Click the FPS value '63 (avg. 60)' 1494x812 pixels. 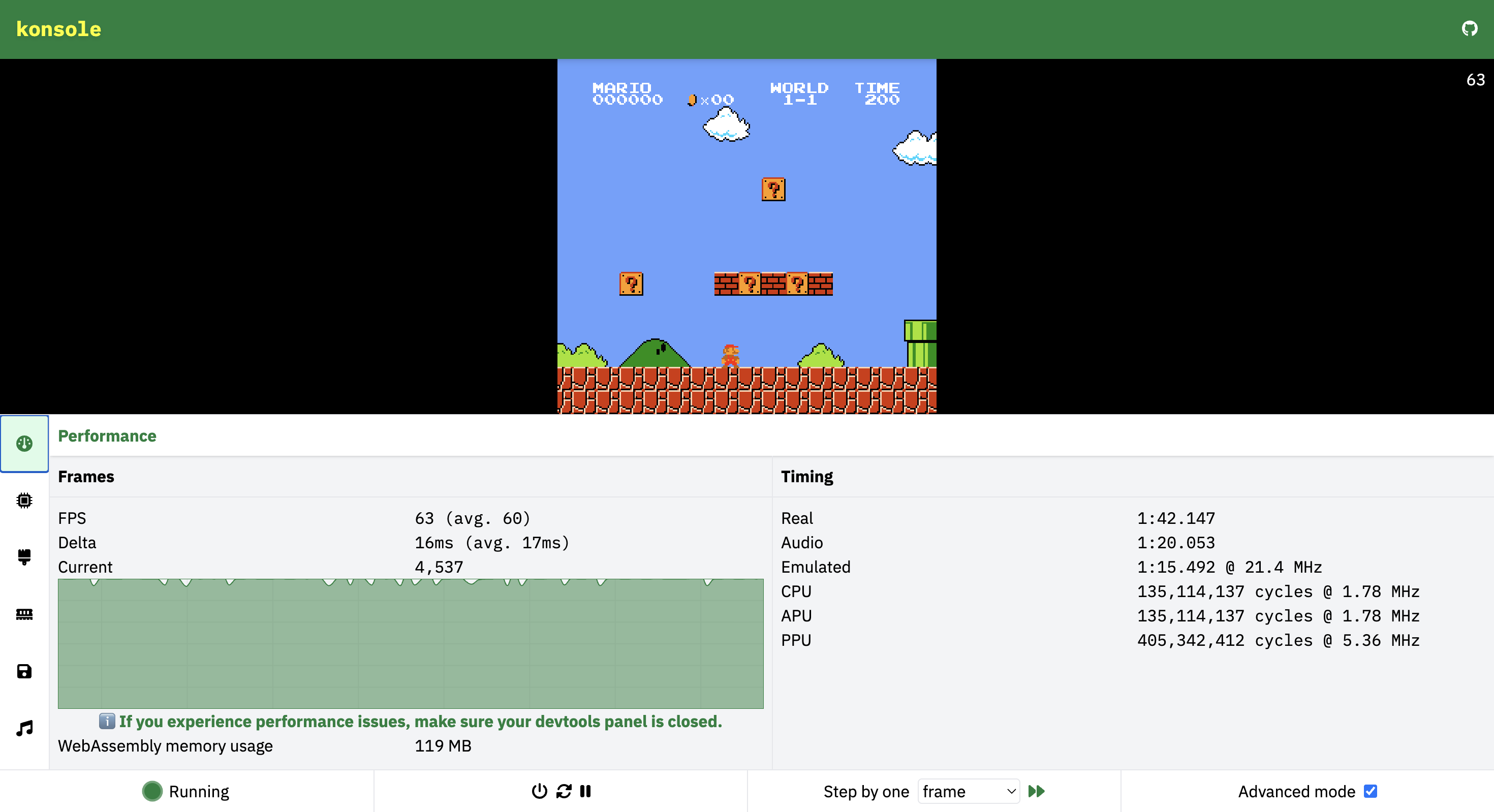[x=473, y=518]
